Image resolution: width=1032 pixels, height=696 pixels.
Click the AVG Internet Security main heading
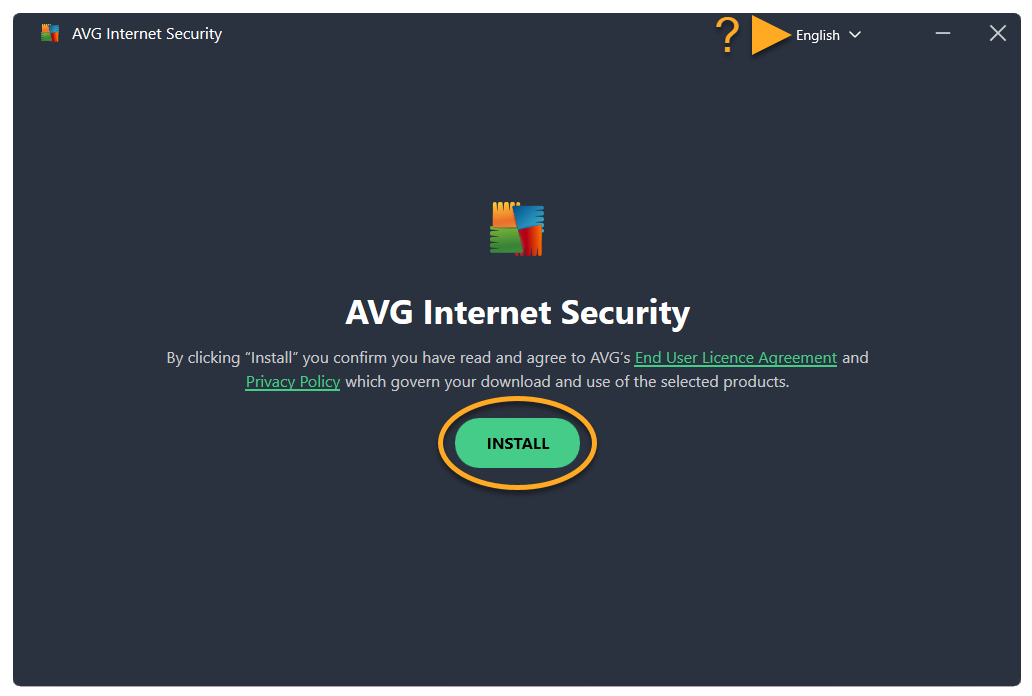tap(517, 312)
